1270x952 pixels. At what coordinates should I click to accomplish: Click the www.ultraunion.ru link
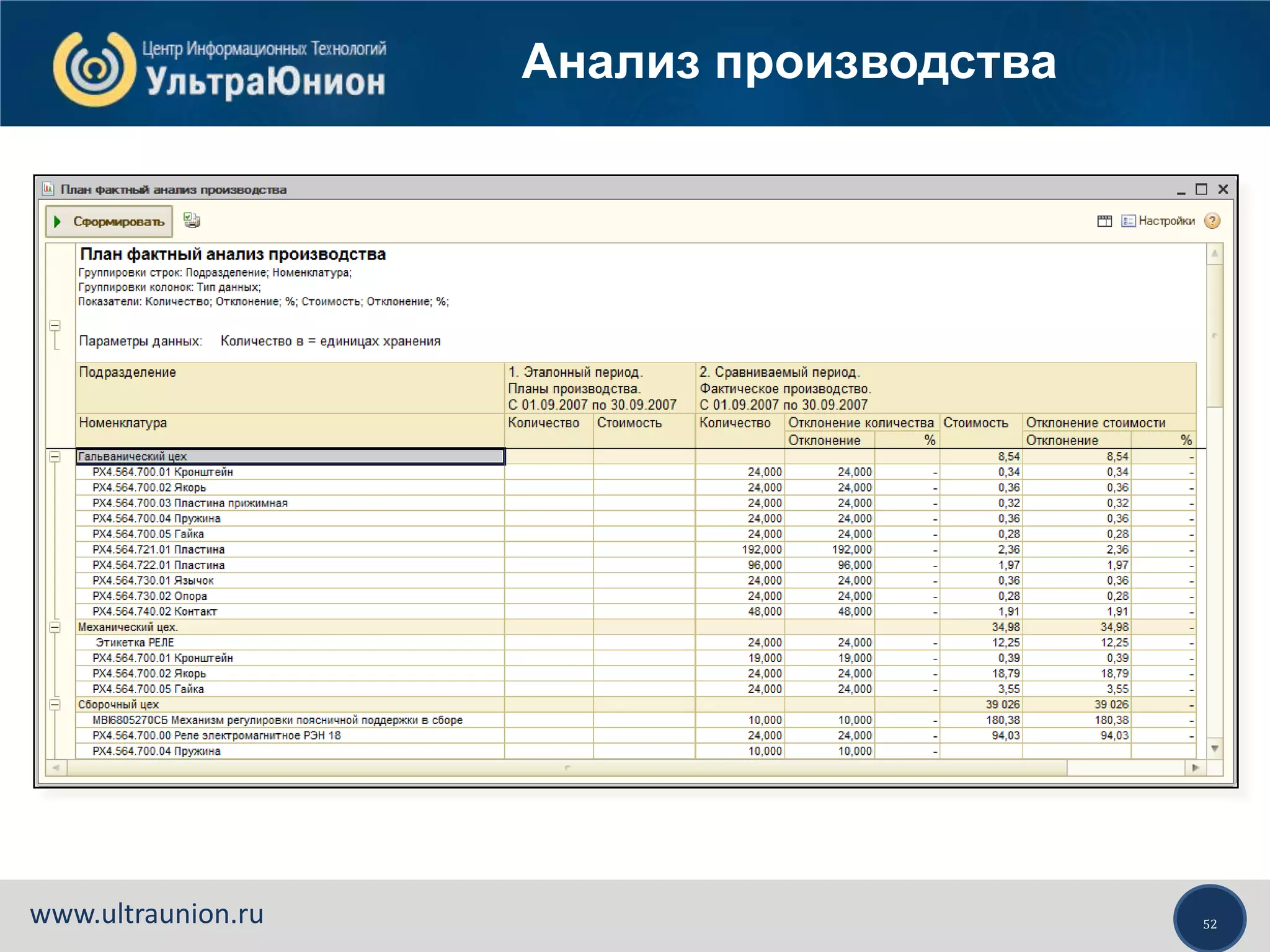147,914
